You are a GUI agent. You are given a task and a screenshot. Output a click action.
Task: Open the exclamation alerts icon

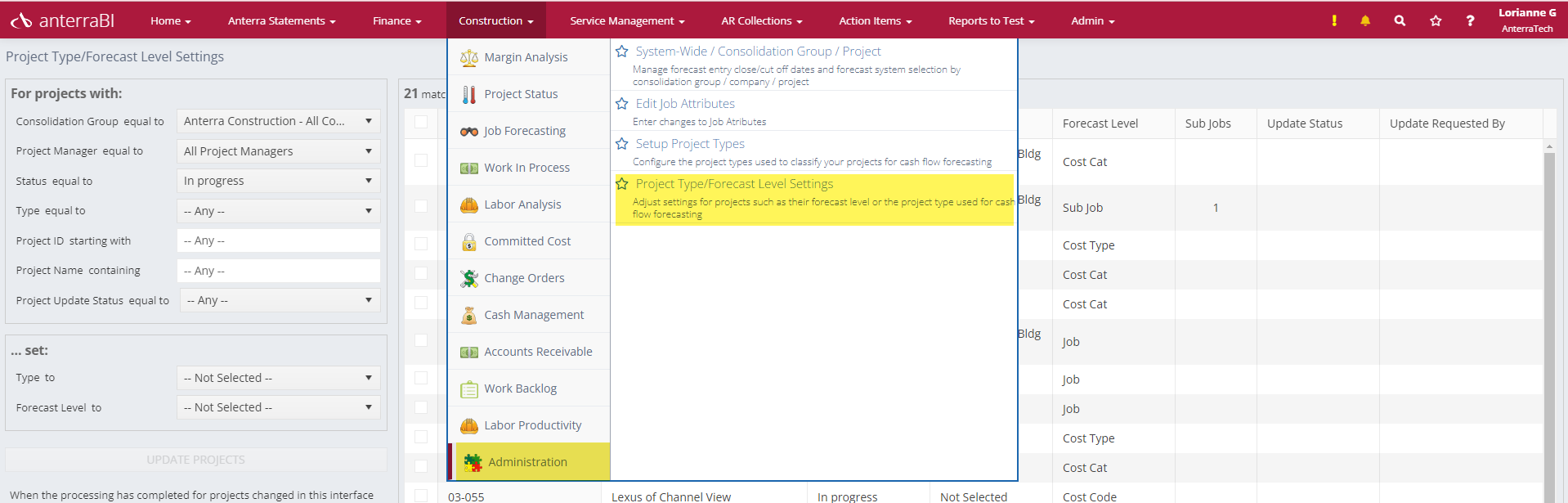pos(1334,20)
